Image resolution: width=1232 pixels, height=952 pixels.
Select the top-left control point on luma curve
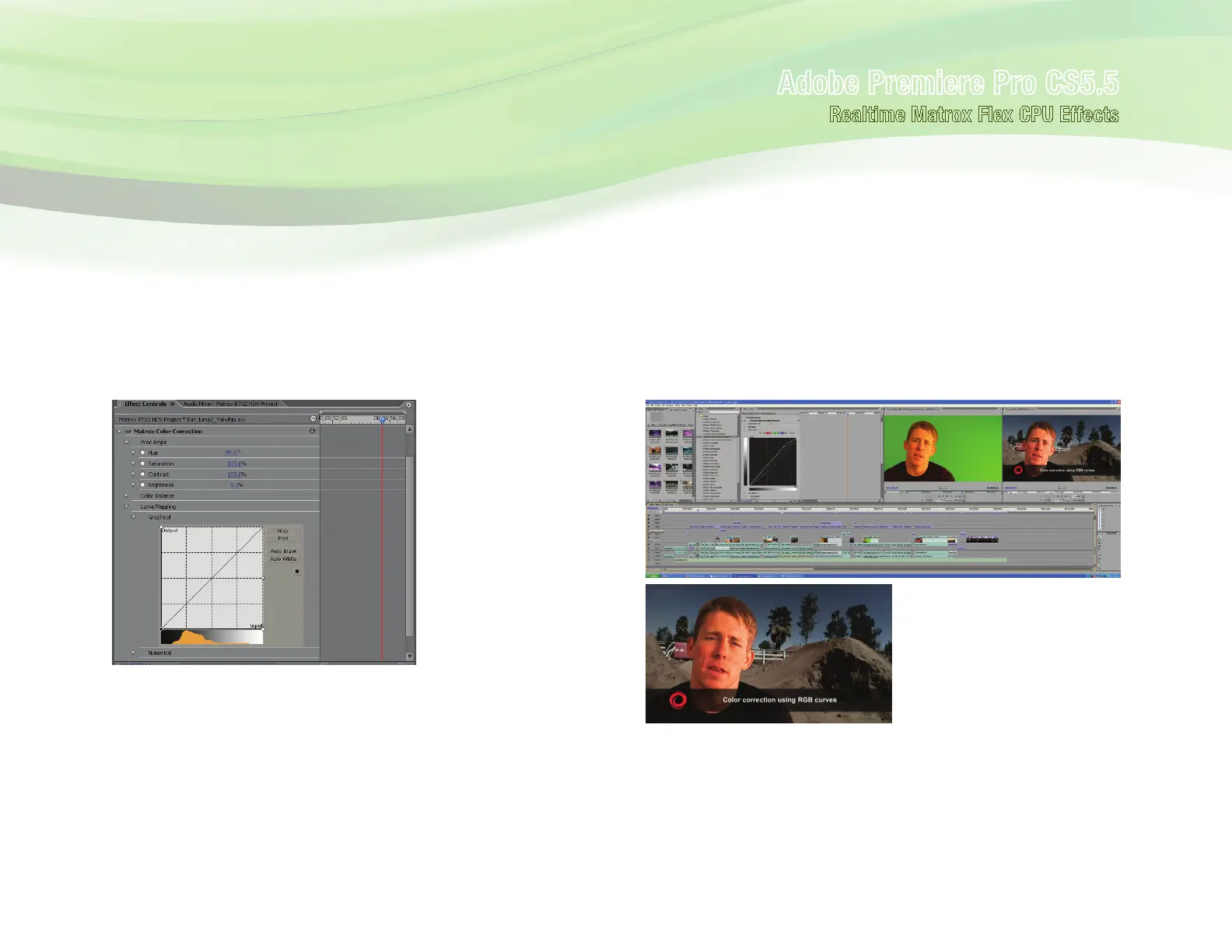point(162,528)
